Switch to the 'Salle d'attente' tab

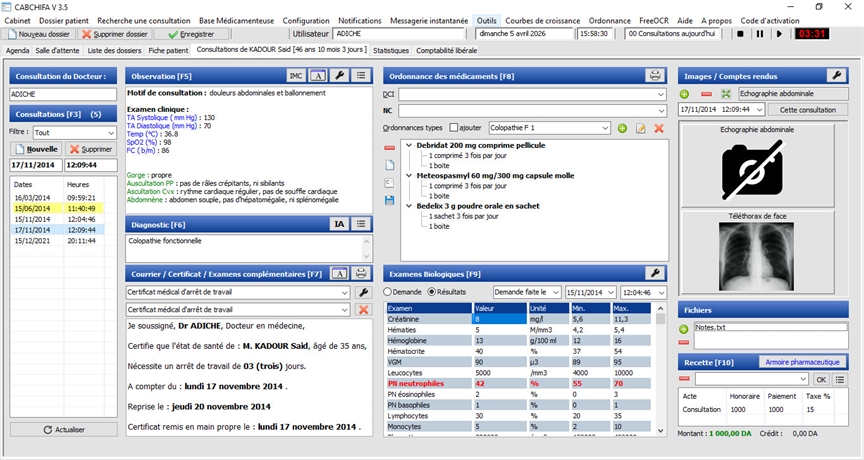tap(58, 49)
